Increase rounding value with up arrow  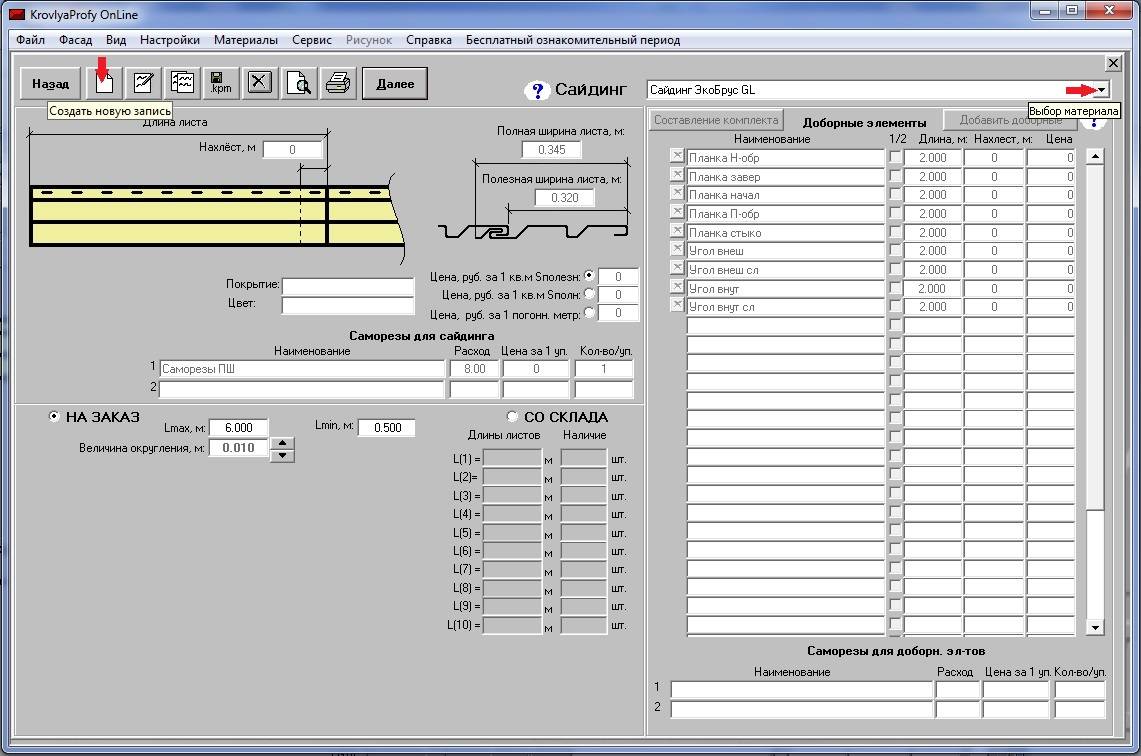[x=283, y=443]
